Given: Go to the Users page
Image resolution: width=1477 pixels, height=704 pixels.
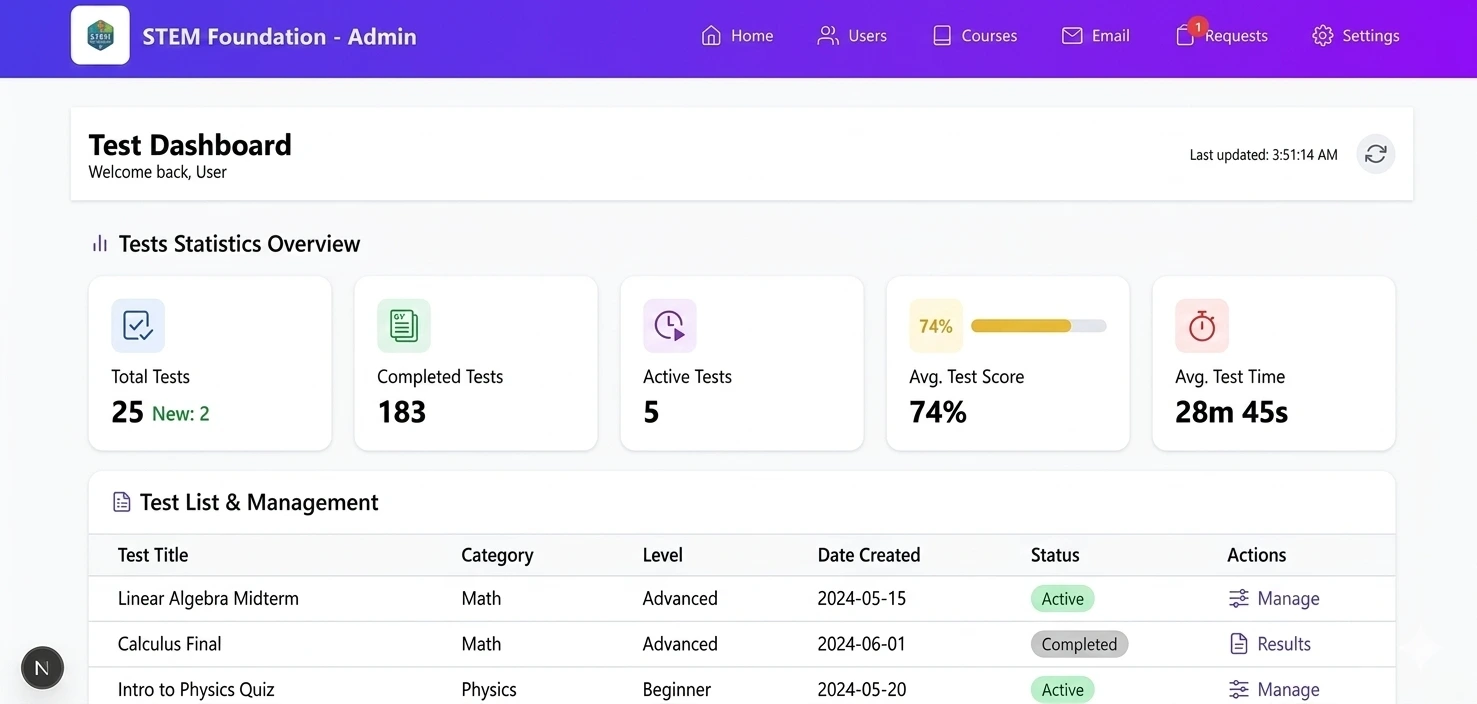Looking at the screenshot, I should (x=852, y=36).
